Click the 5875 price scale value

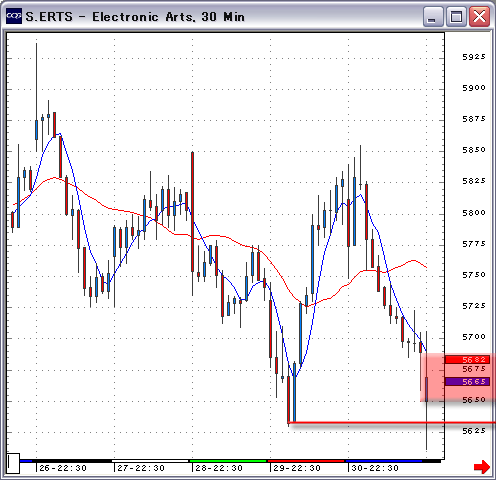pos(474,119)
